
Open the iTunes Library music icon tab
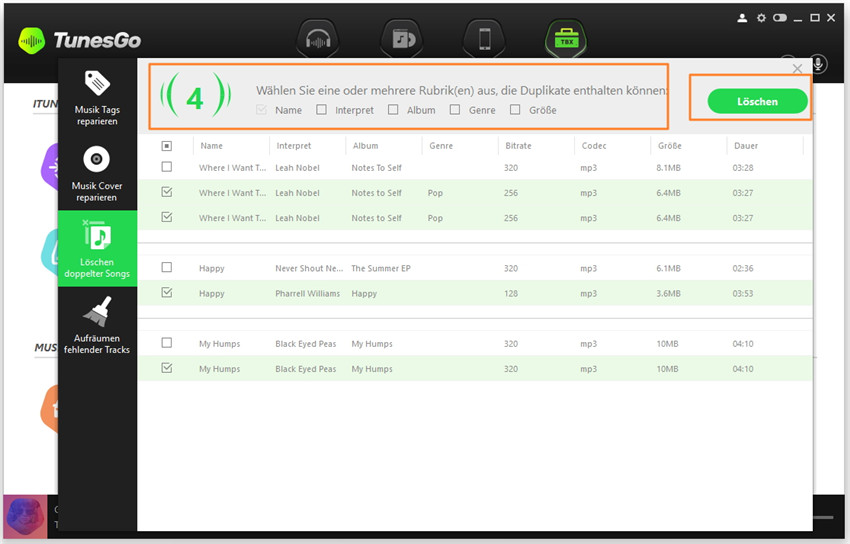[x=402, y=39]
